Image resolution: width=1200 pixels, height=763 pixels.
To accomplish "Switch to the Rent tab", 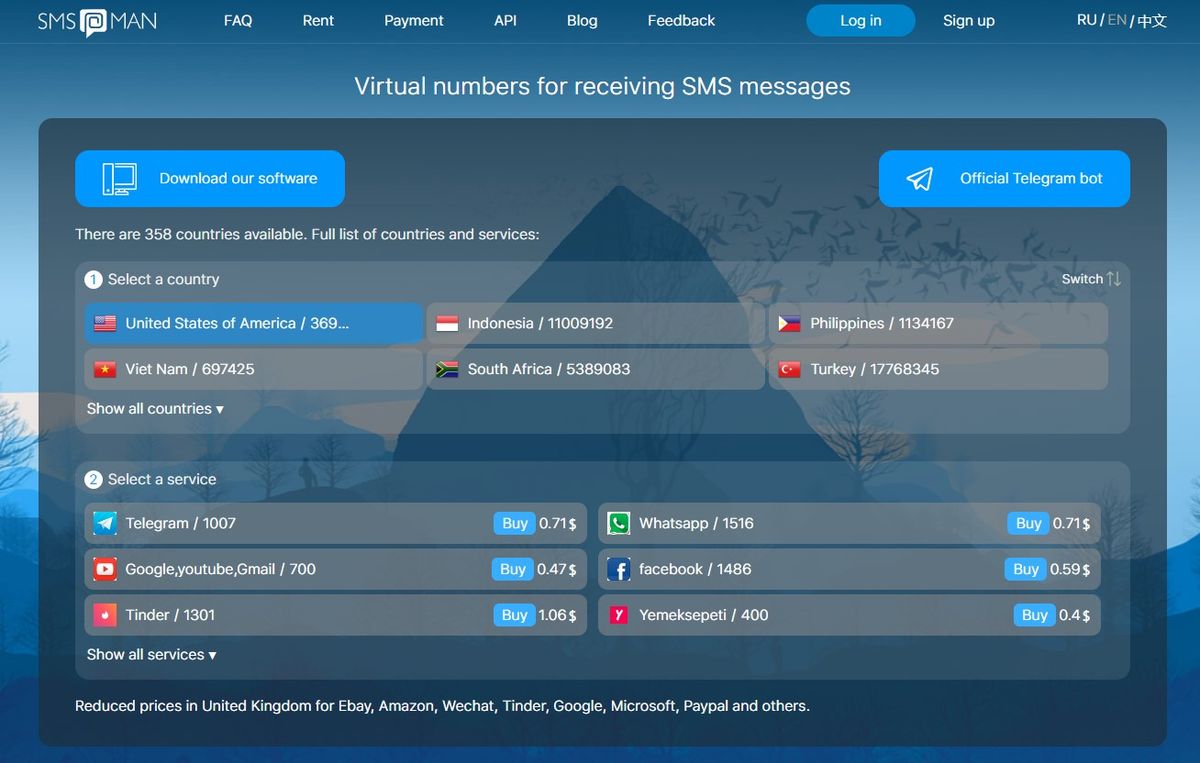I will (x=318, y=20).
